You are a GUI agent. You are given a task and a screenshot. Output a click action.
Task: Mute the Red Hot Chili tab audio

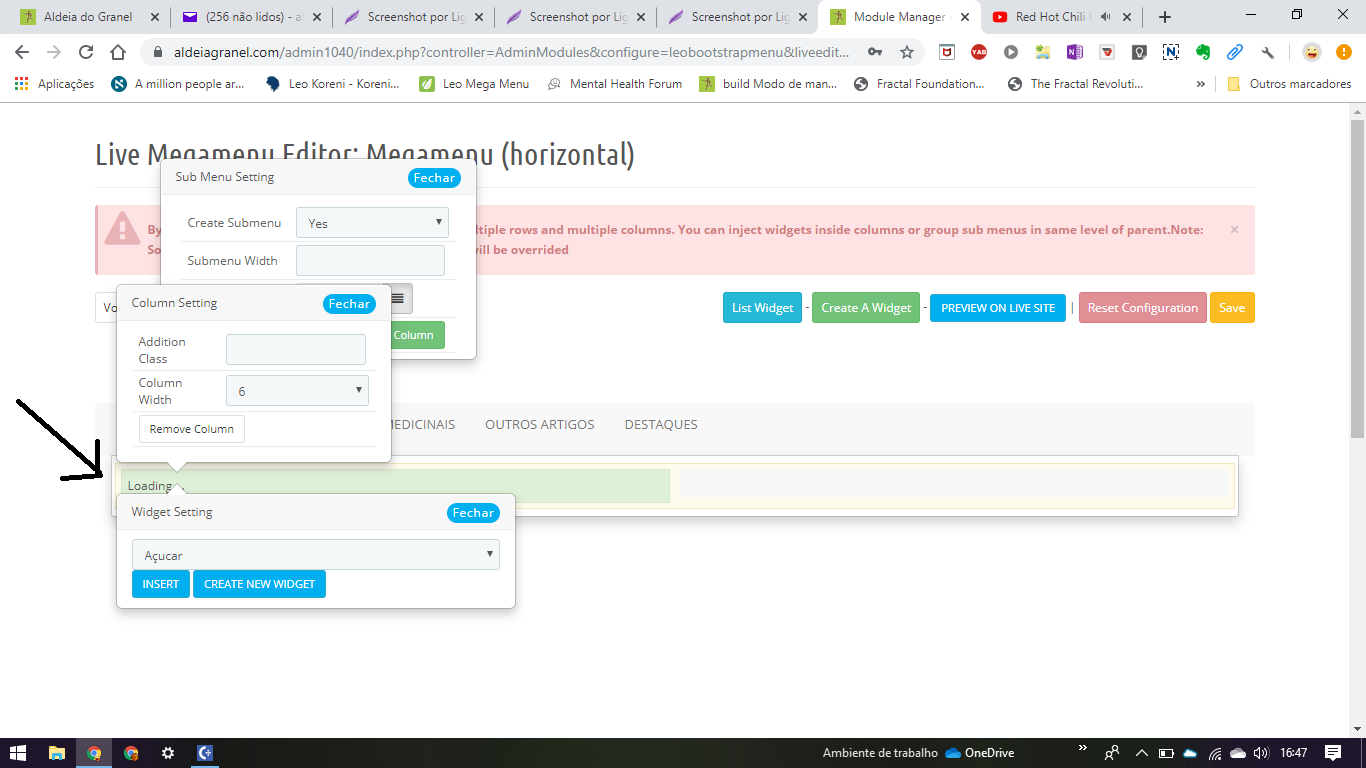[x=1106, y=17]
